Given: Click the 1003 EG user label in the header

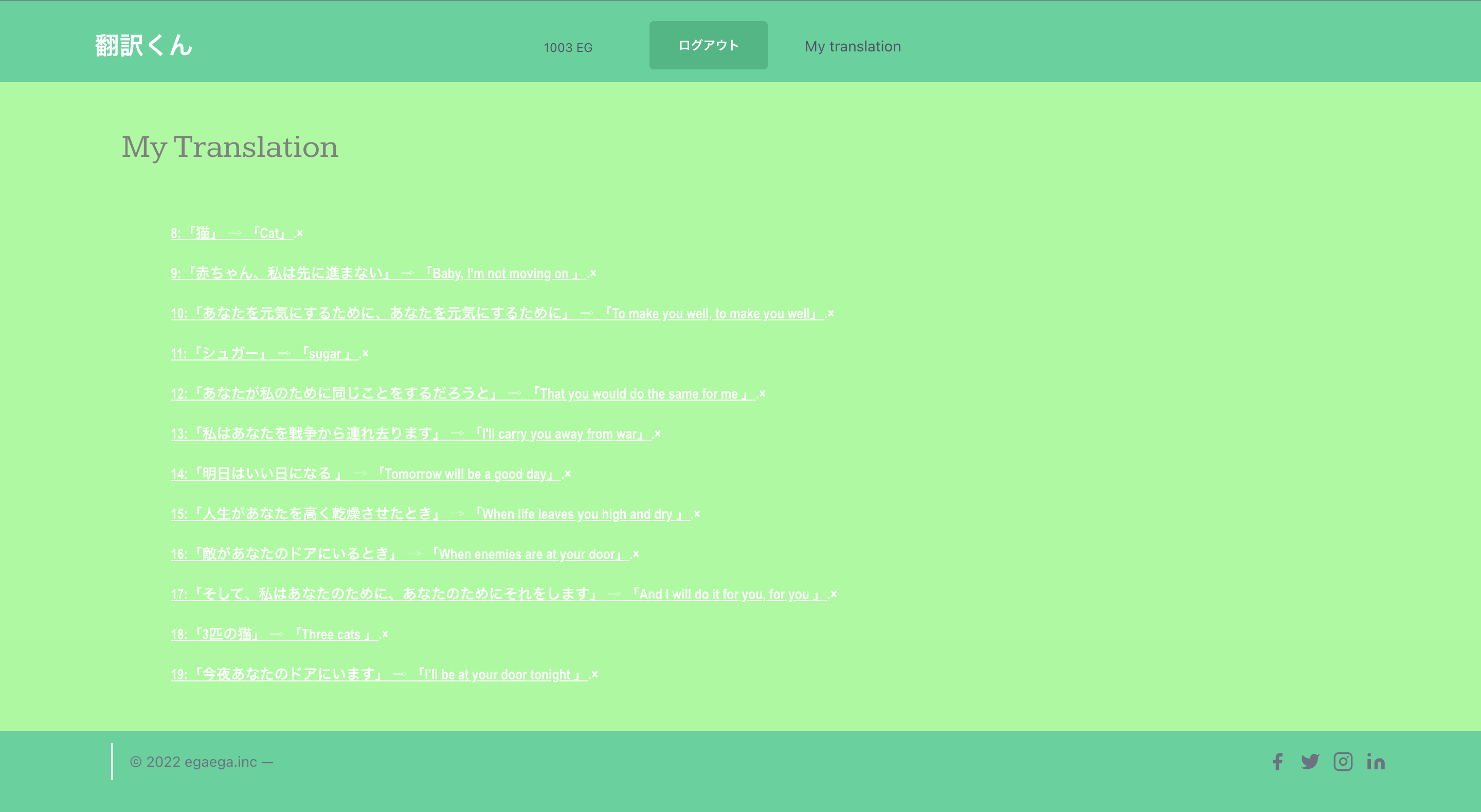Looking at the screenshot, I should click(568, 47).
